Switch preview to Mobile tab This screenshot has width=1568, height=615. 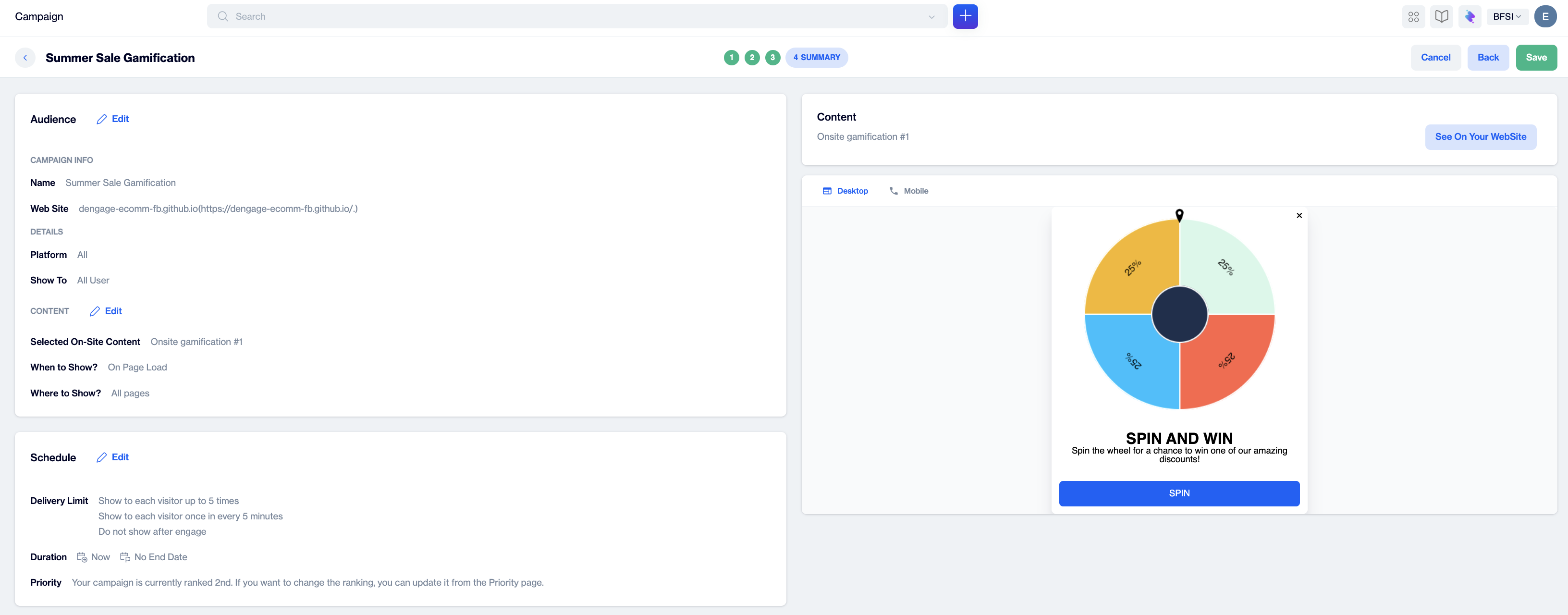tap(909, 191)
